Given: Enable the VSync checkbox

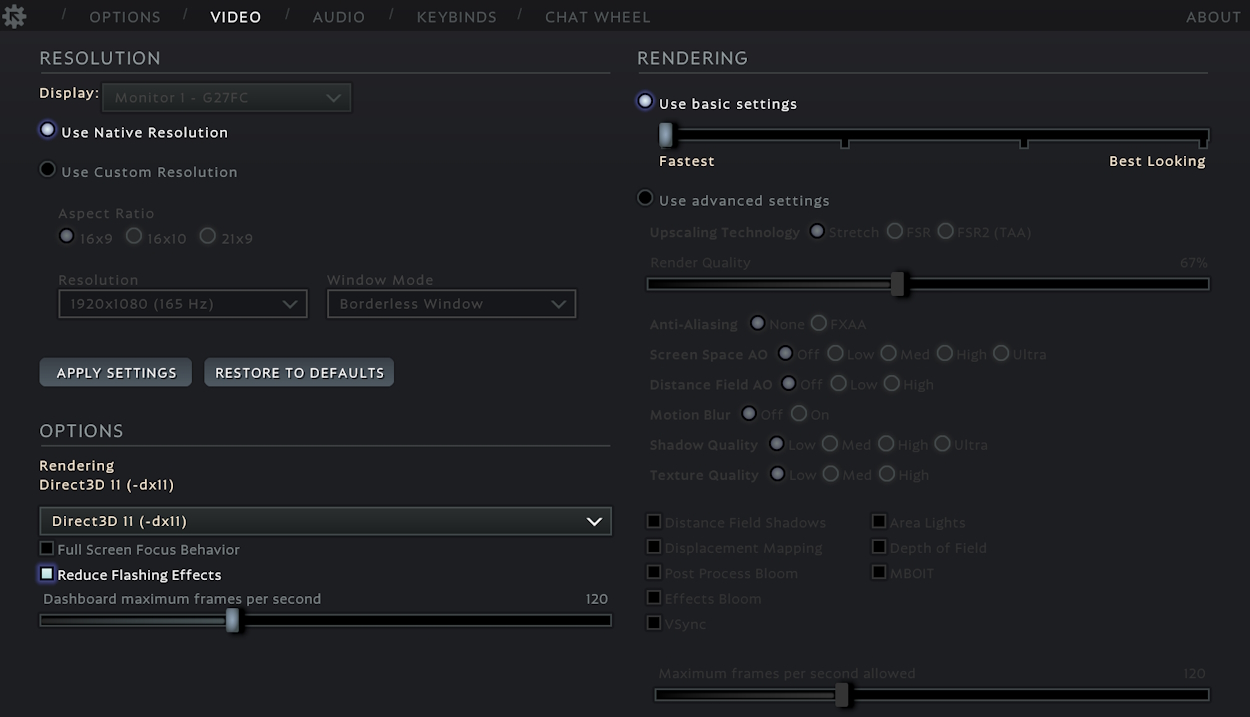Looking at the screenshot, I should click(x=654, y=622).
